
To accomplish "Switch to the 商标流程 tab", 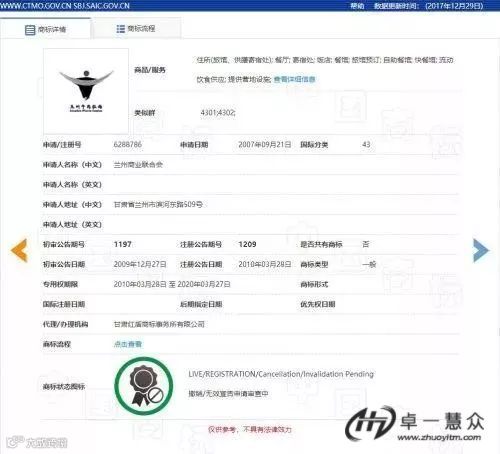I will 136,29.
